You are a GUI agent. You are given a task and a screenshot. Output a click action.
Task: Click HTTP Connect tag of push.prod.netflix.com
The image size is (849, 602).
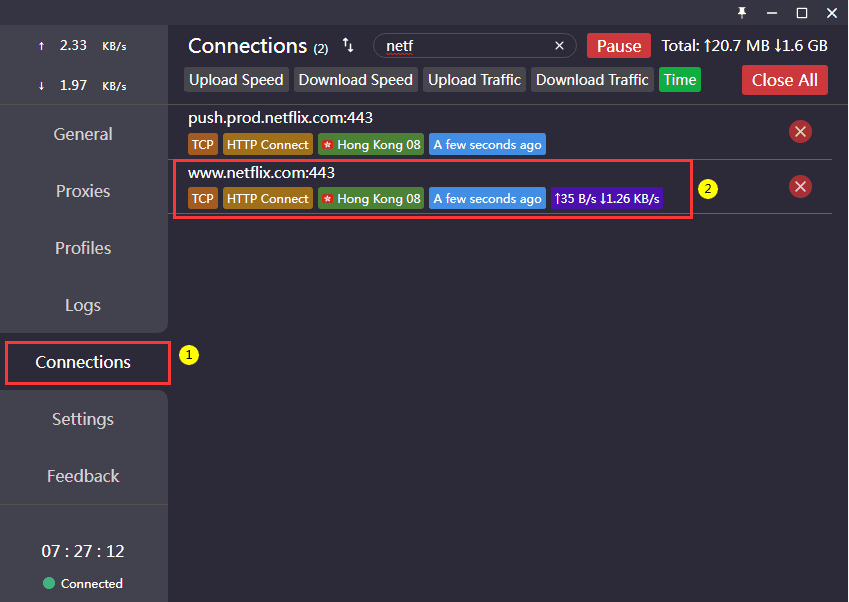coord(267,145)
